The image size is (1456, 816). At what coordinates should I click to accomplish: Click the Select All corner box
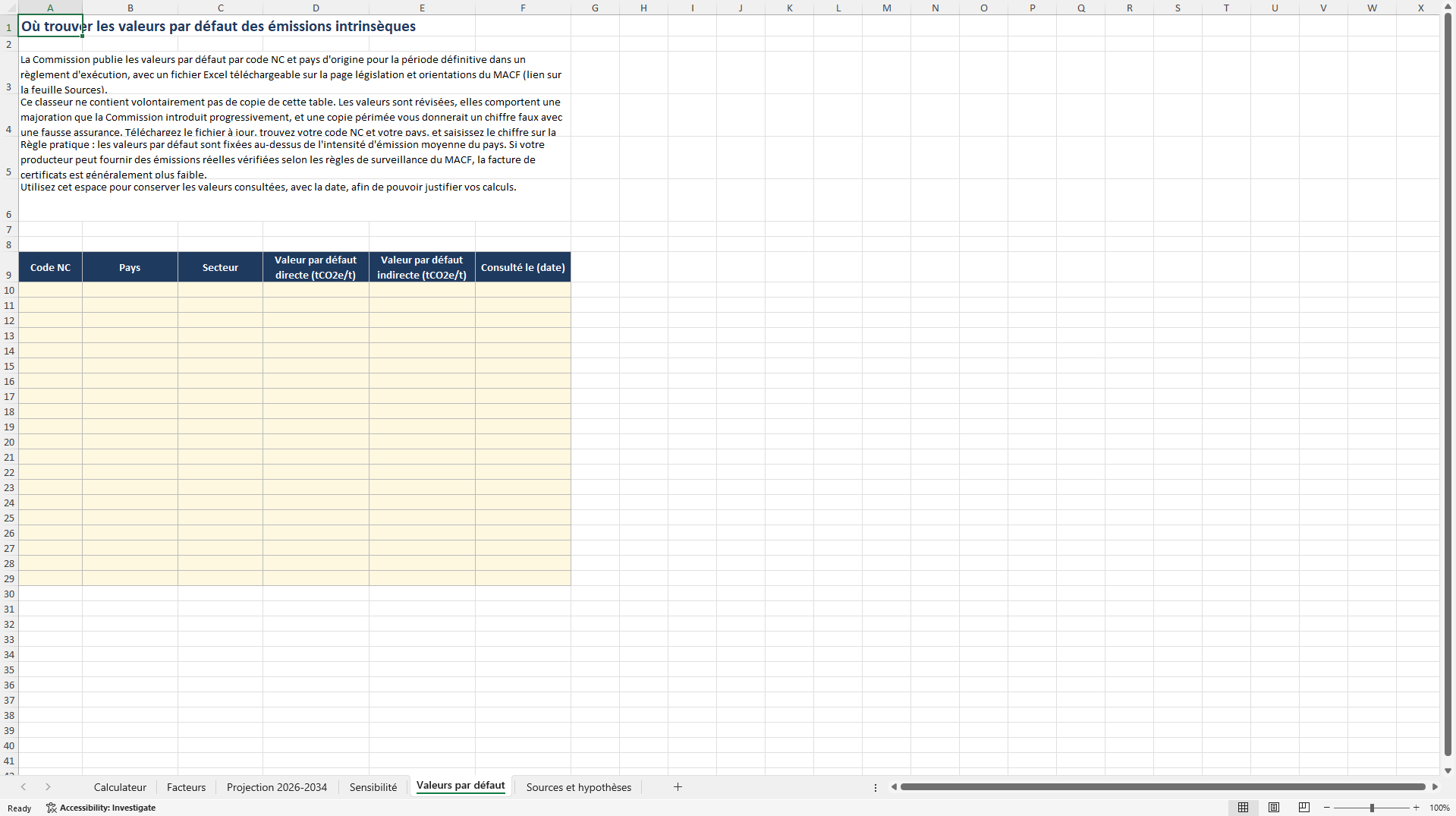[9, 8]
